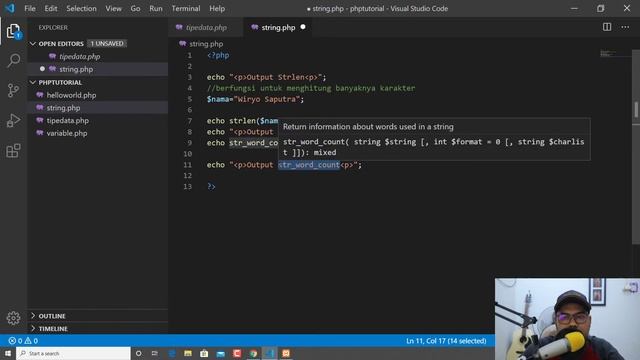Collapse the PHPTUTORIAL folder section
Image resolution: width=640 pixels, height=360 pixels.
pyautogui.click(x=33, y=82)
